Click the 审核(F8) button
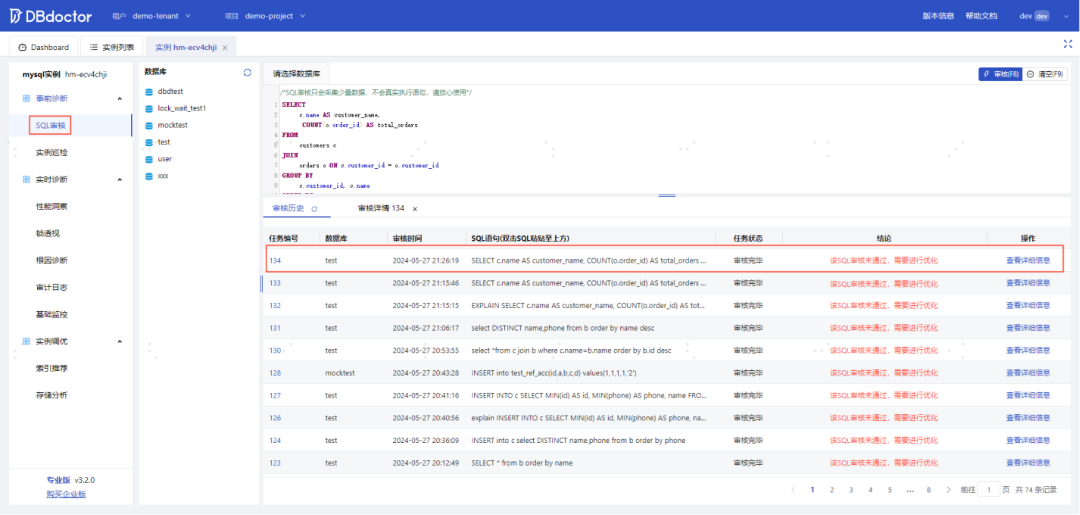Screen dimensions: 1080x515 pyautogui.click(x=999, y=74)
